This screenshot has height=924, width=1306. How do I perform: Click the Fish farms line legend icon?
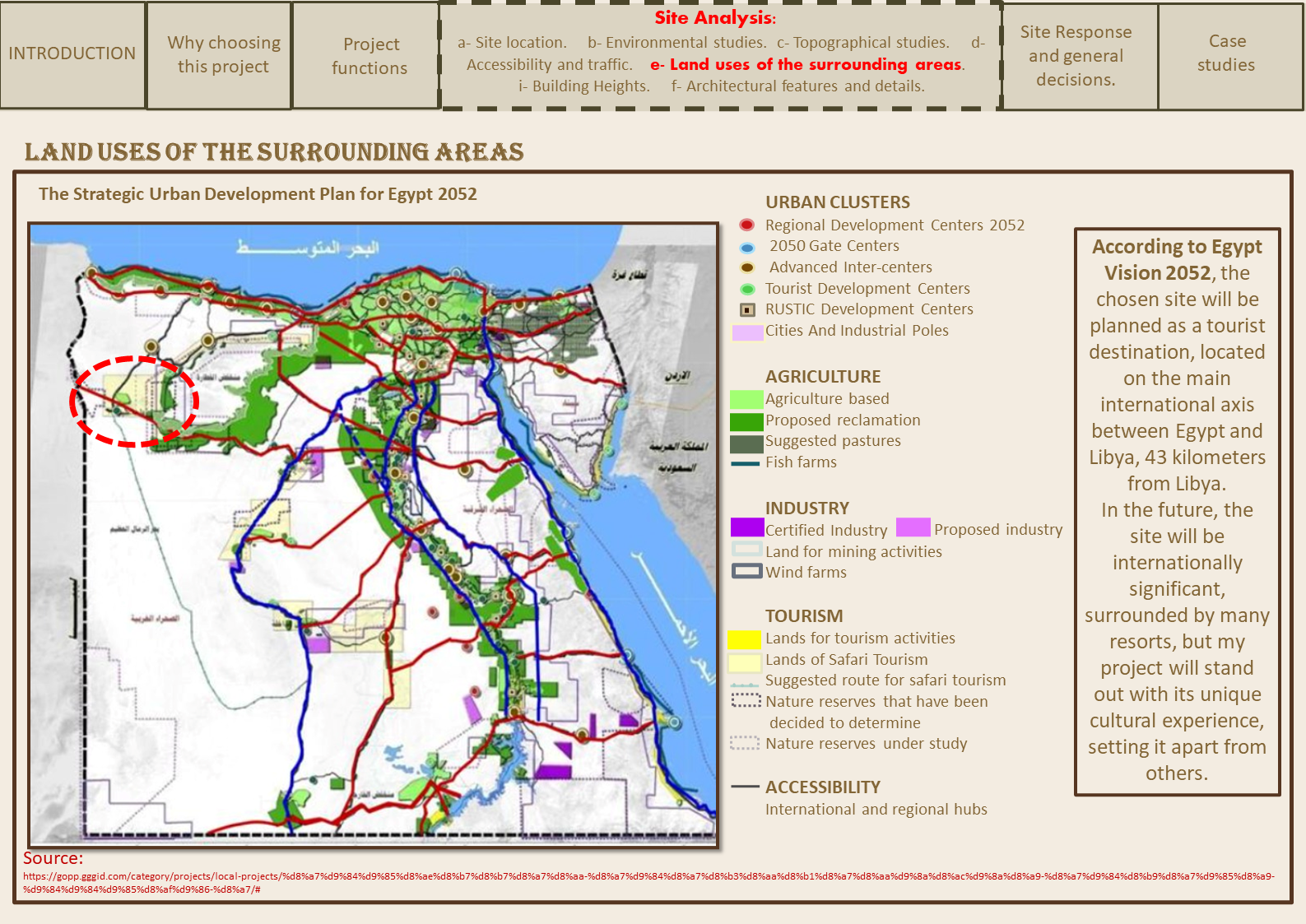pos(745,463)
